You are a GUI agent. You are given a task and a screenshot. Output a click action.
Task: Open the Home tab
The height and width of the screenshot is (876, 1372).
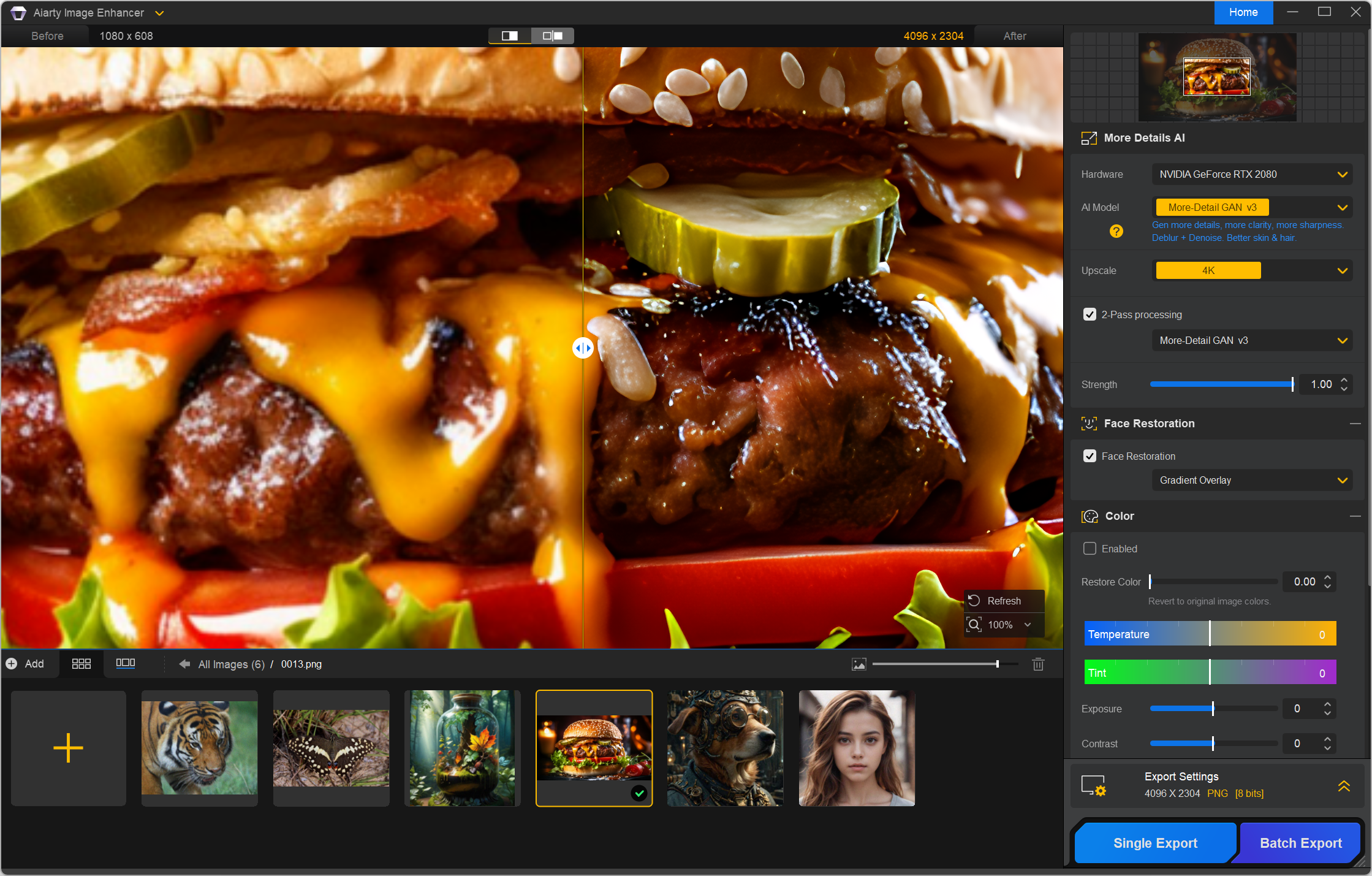[1243, 12]
